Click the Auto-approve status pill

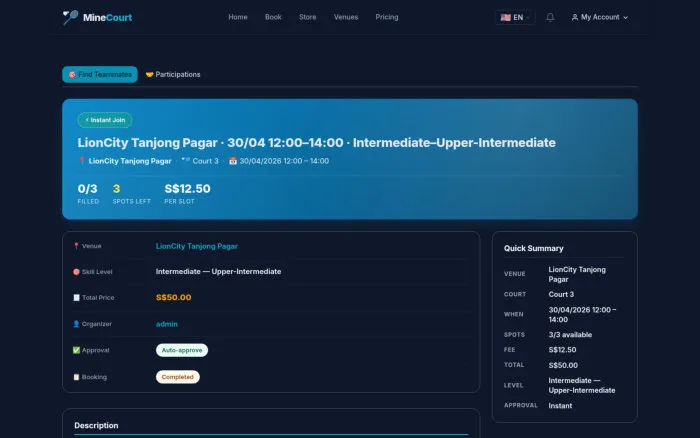pos(182,350)
